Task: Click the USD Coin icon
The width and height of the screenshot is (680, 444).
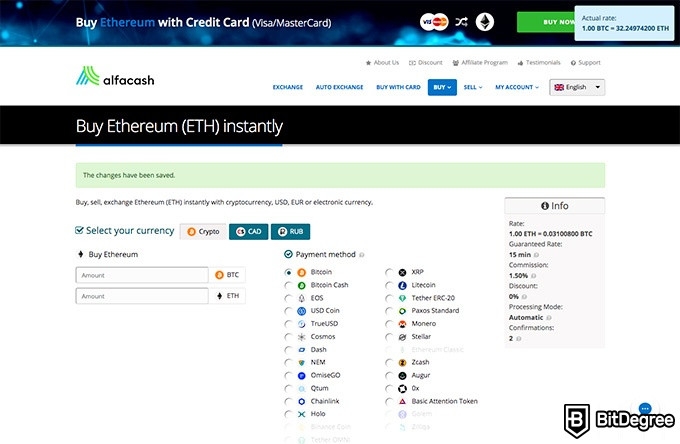Action: point(301,311)
